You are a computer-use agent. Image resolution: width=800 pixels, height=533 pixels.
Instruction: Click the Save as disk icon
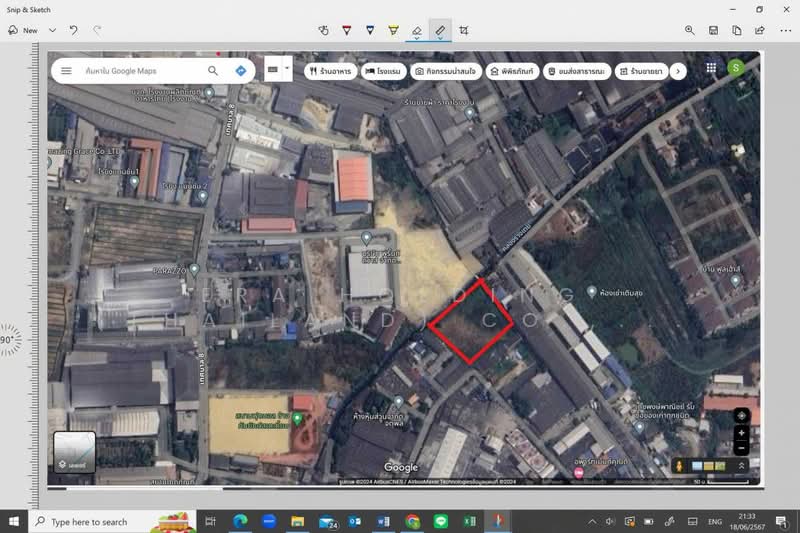click(x=713, y=31)
